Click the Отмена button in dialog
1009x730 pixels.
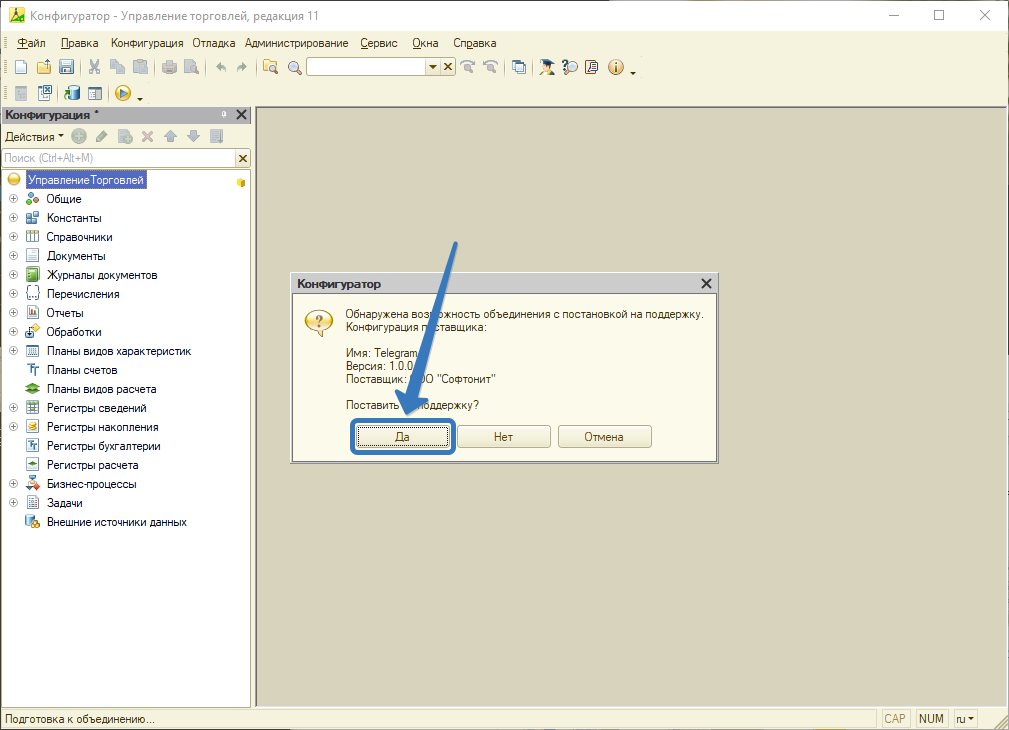coord(604,437)
